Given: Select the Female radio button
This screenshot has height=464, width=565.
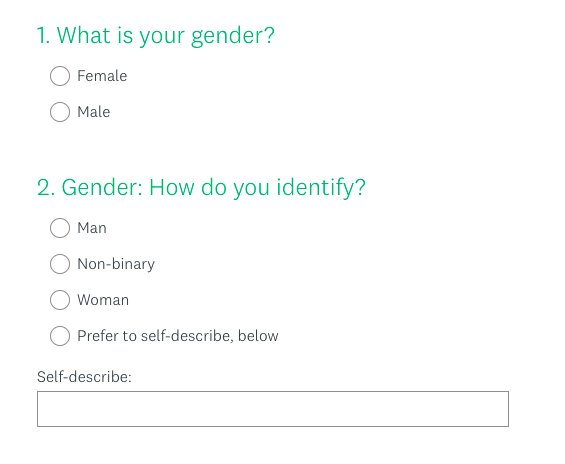Looking at the screenshot, I should [x=60, y=76].
